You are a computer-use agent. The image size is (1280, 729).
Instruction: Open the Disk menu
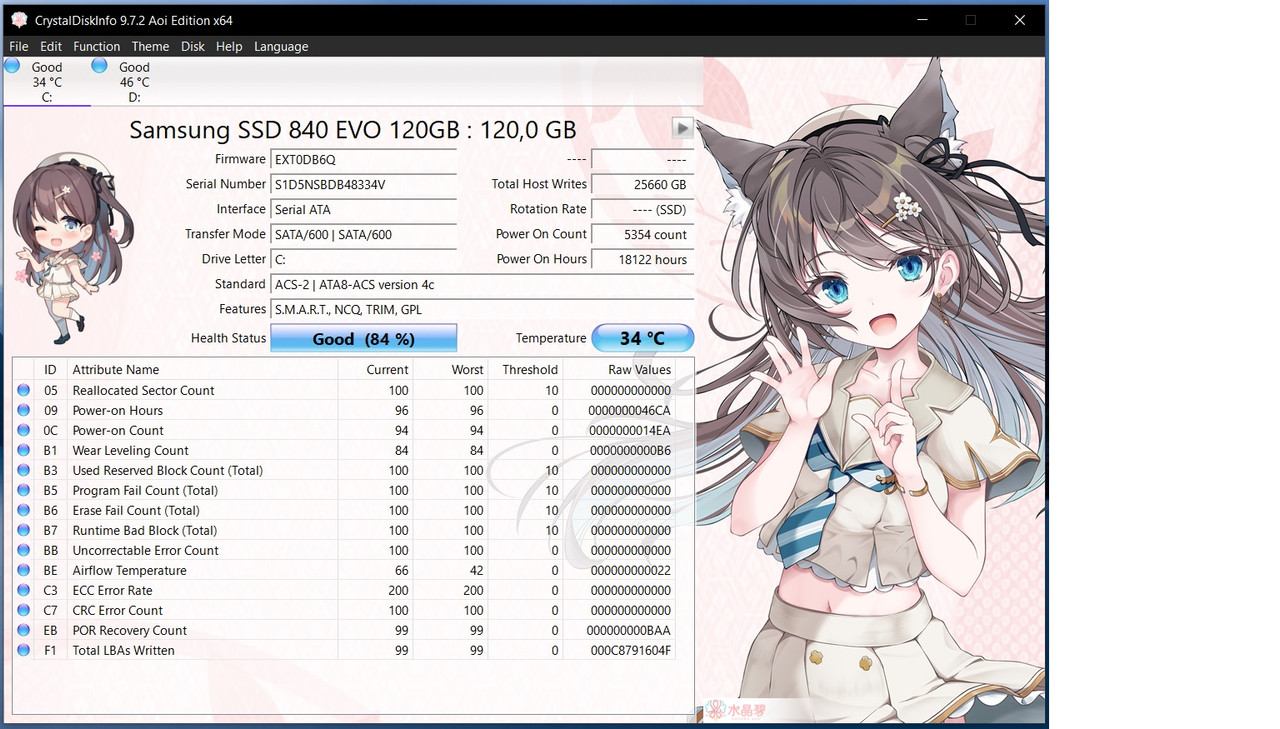(192, 46)
